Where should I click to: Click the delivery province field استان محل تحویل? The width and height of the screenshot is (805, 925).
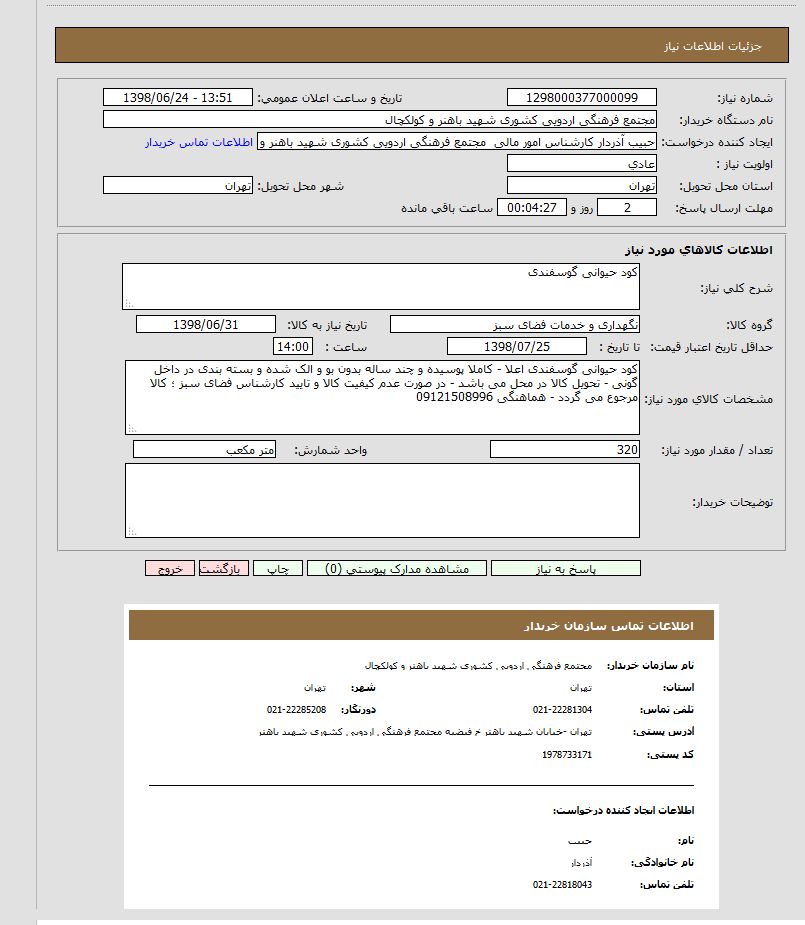[x=581, y=186]
